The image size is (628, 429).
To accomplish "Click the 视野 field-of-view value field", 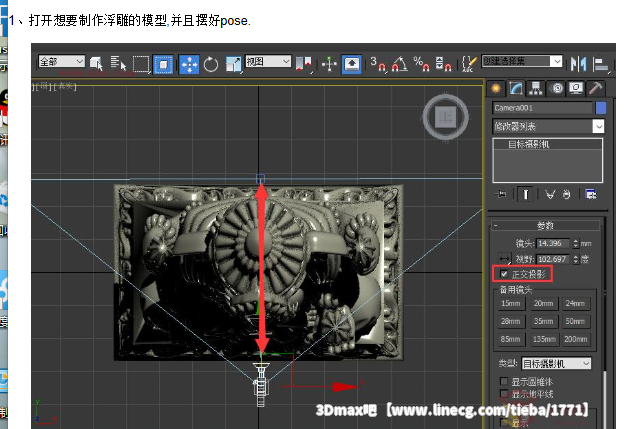I will tap(553, 259).
